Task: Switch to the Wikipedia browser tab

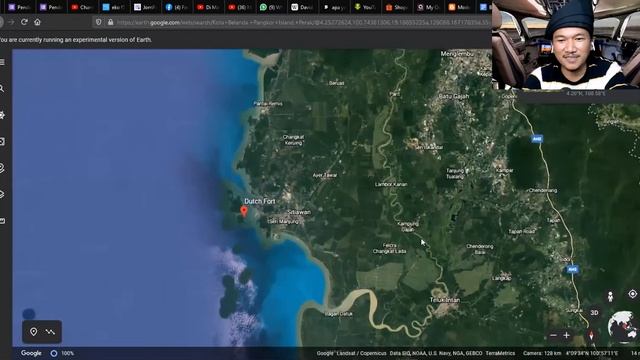Action: point(304,7)
